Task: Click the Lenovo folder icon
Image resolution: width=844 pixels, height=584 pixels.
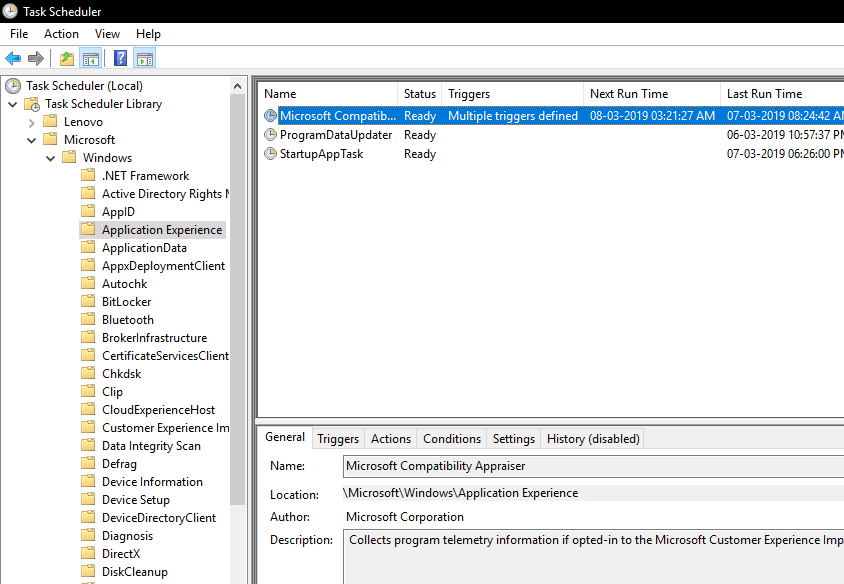Action: (50, 121)
